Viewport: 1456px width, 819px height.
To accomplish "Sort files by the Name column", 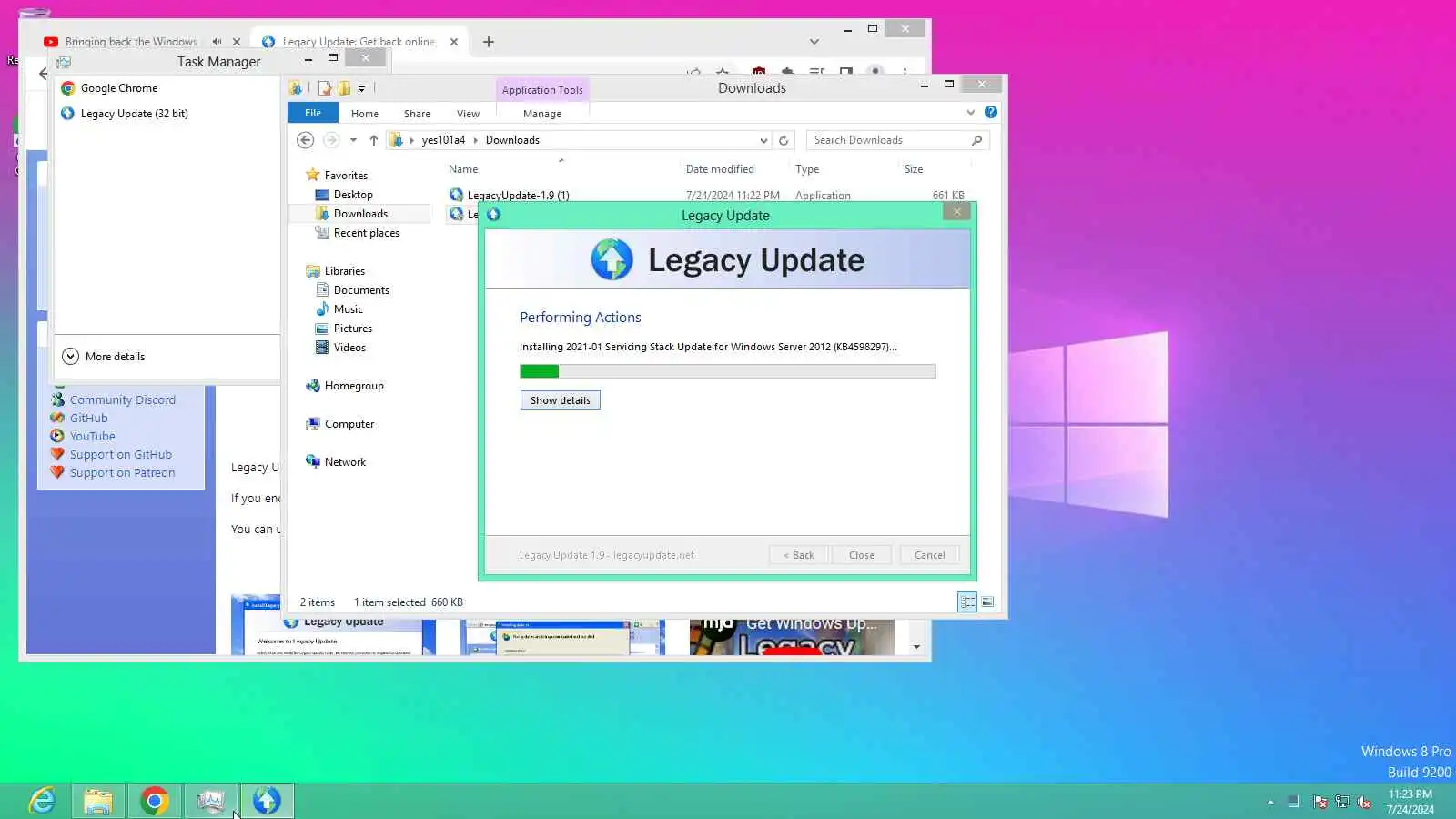I will [x=463, y=169].
